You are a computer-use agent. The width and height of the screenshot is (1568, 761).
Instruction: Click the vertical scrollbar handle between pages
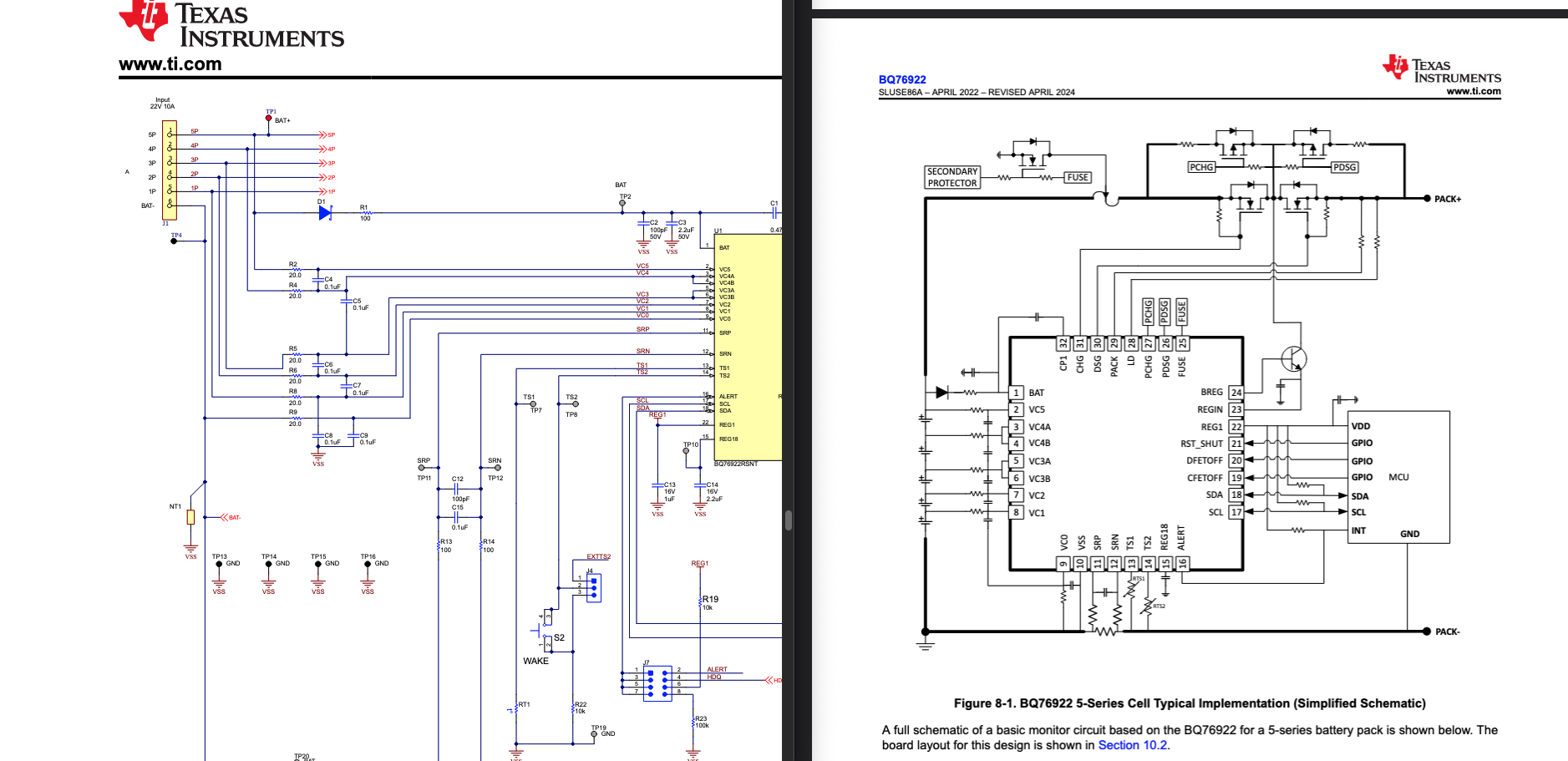(x=788, y=520)
